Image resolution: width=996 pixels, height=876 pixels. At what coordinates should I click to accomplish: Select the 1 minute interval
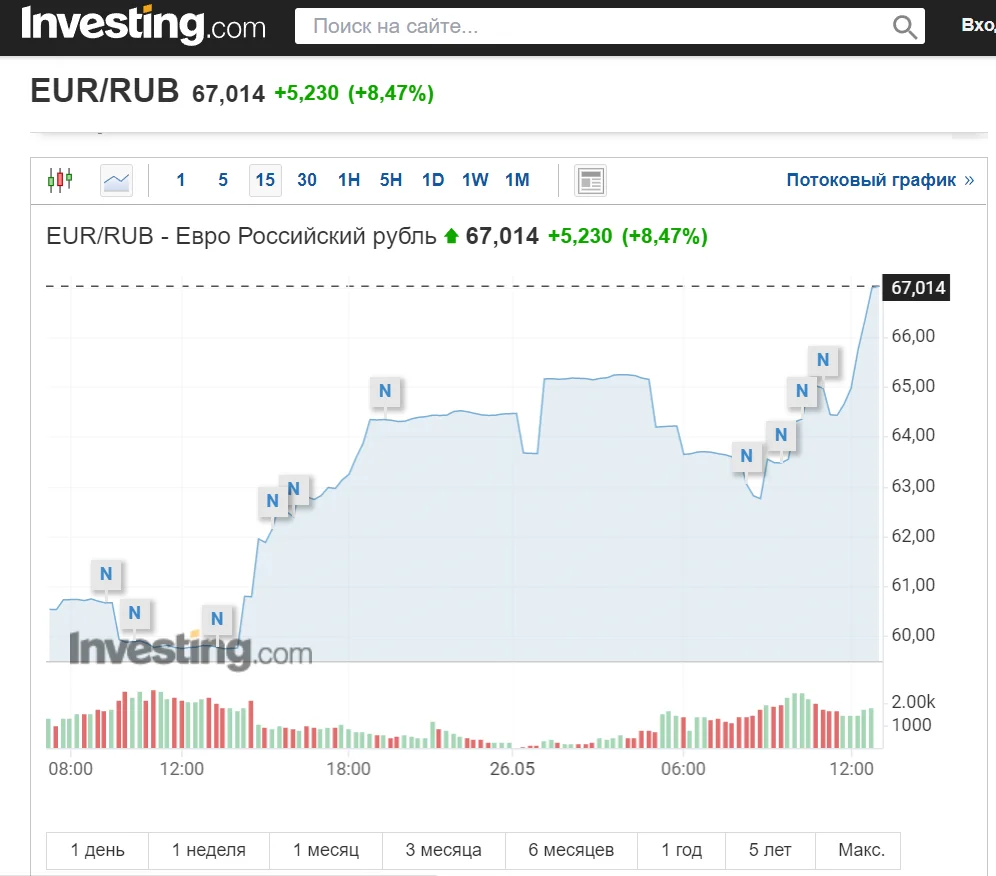(x=181, y=181)
